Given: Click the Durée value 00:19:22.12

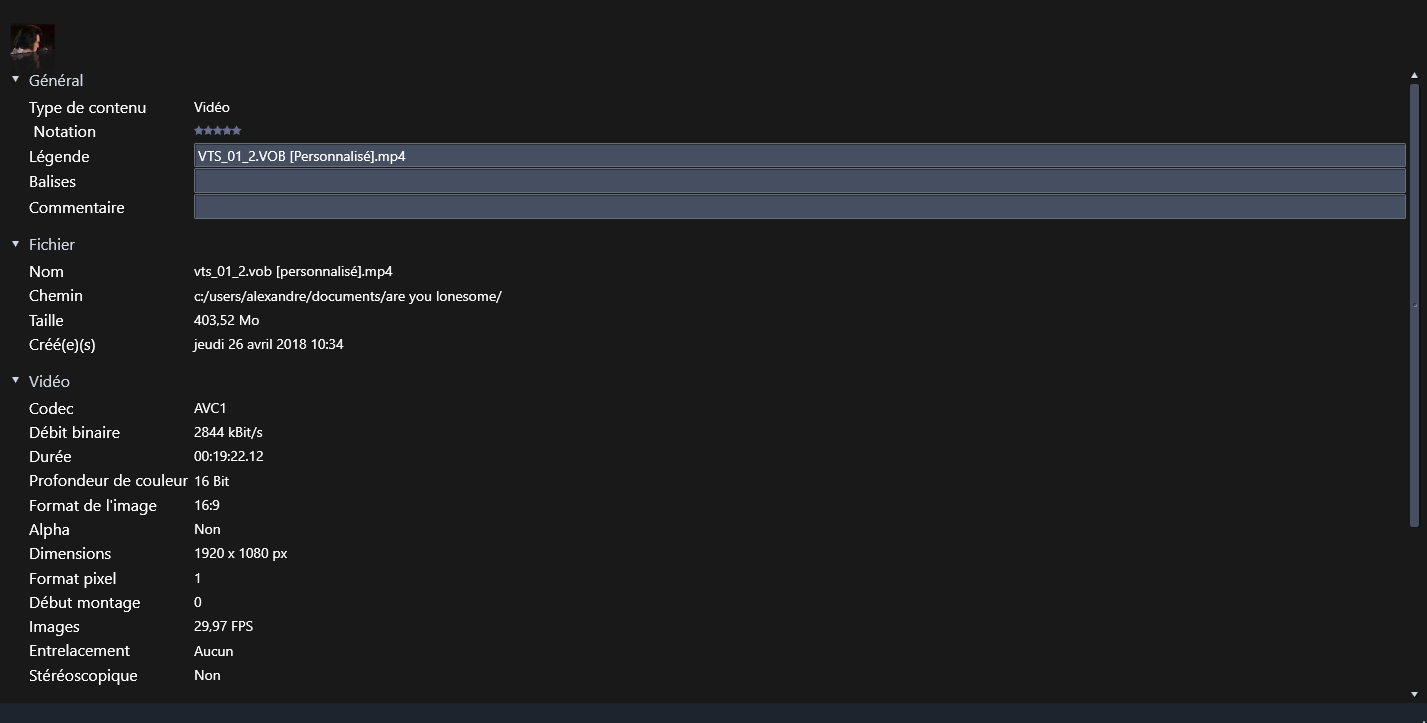Looking at the screenshot, I should click(x=228, y=456).
